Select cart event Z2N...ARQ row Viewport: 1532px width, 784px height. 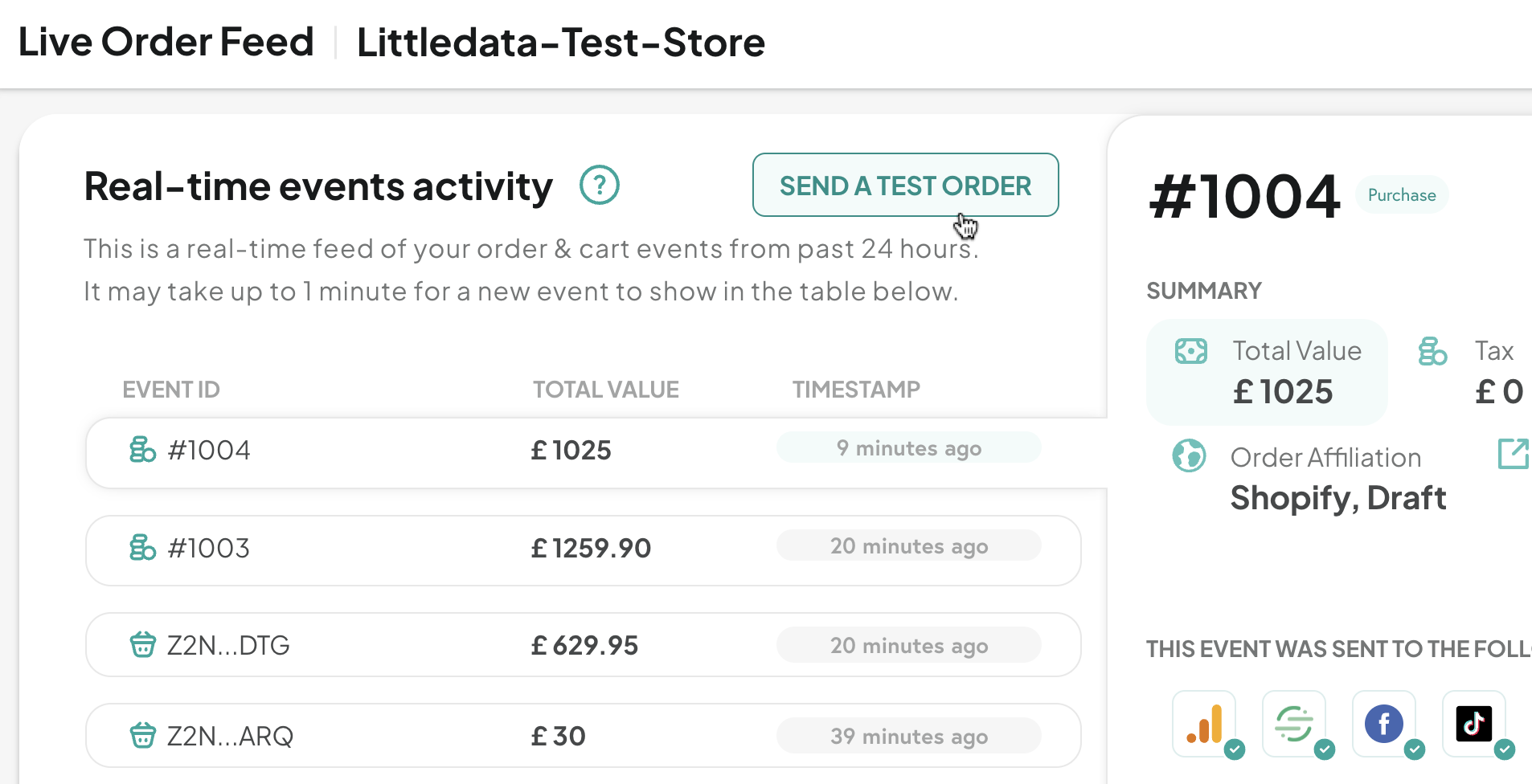pos(584,736)
